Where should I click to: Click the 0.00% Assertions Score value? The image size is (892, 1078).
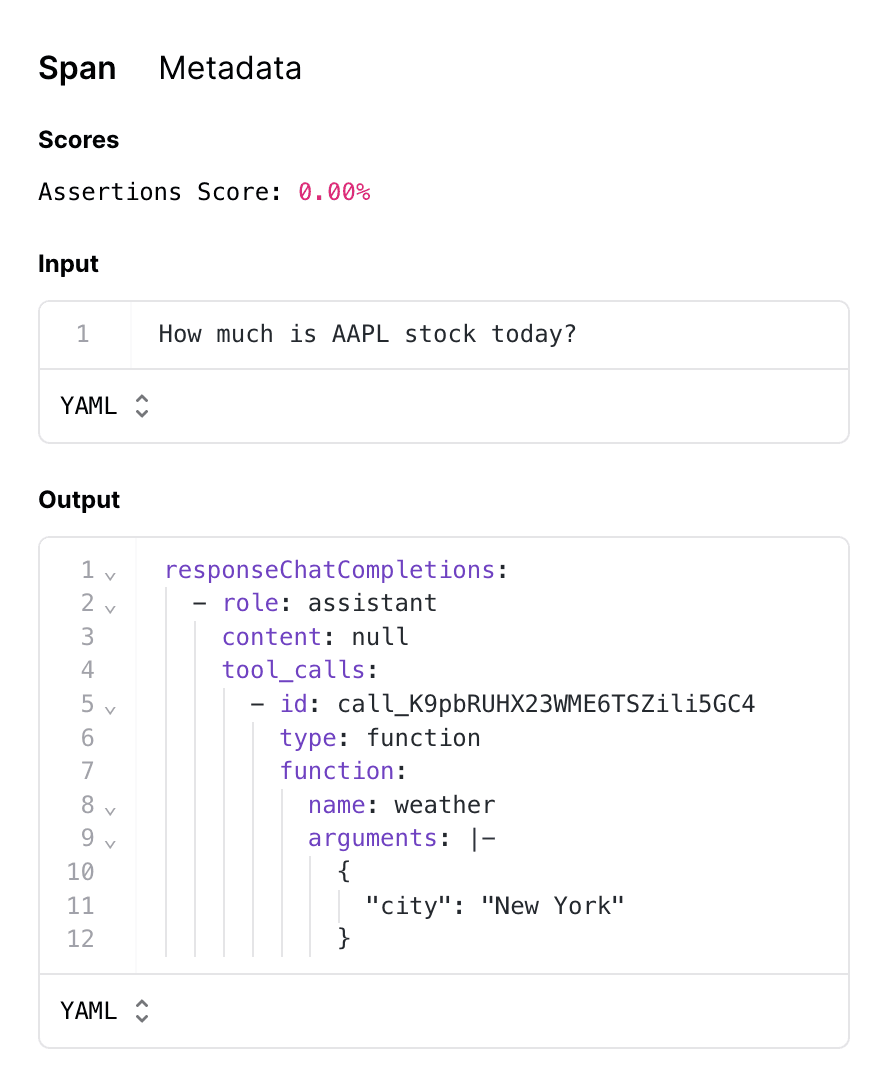pos(334,192)
